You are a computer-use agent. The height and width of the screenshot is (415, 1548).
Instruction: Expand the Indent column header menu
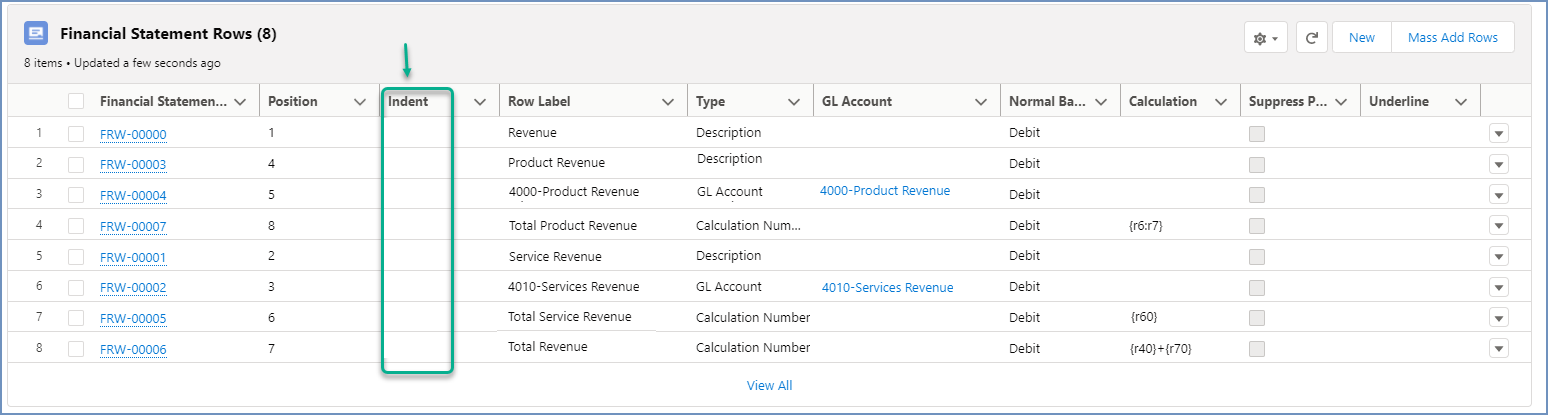coord(479,102)
